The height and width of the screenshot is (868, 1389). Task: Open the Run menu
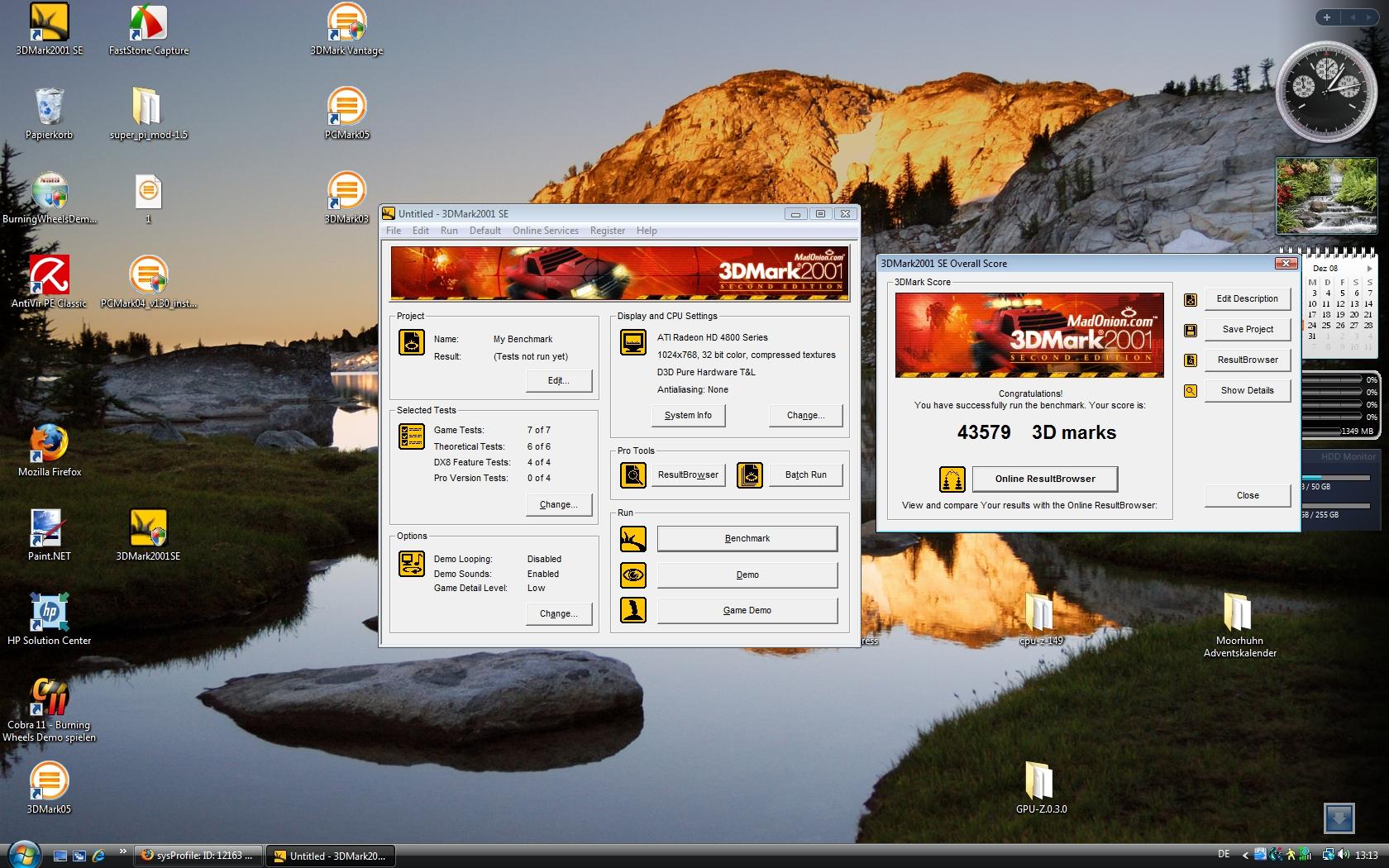[x=449, y=231]
